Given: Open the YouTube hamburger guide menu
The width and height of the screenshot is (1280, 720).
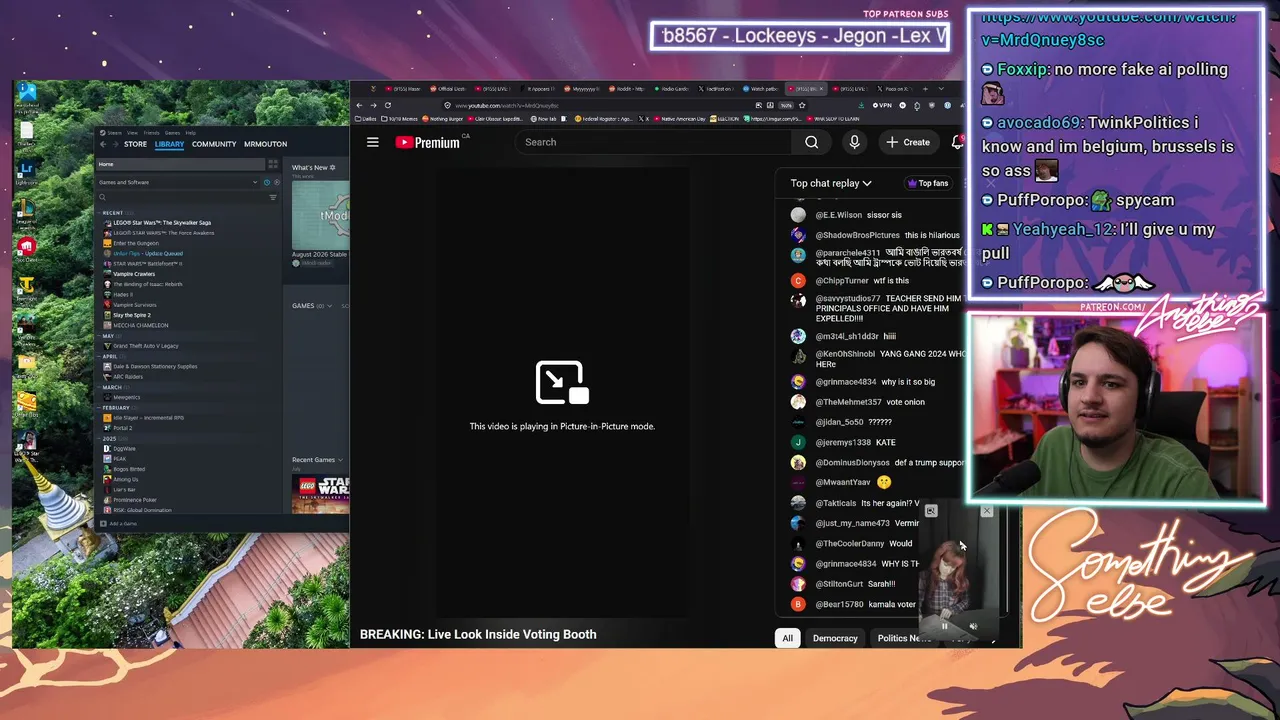Looking at the screenshot, I should (372, 142).
